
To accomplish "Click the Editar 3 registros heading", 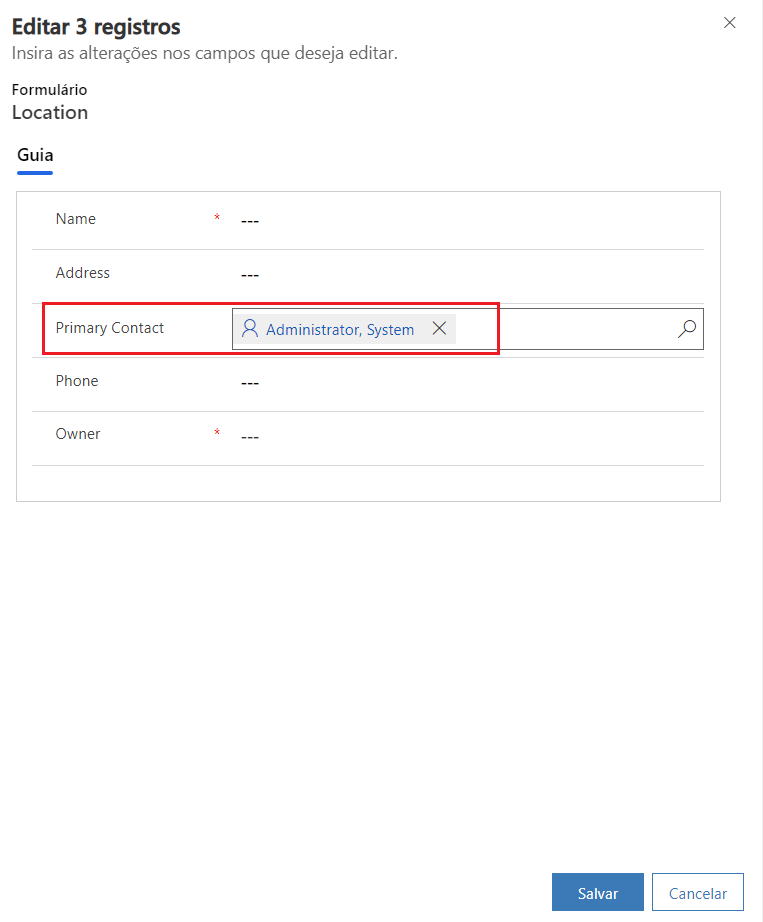I will click(96, 27).
